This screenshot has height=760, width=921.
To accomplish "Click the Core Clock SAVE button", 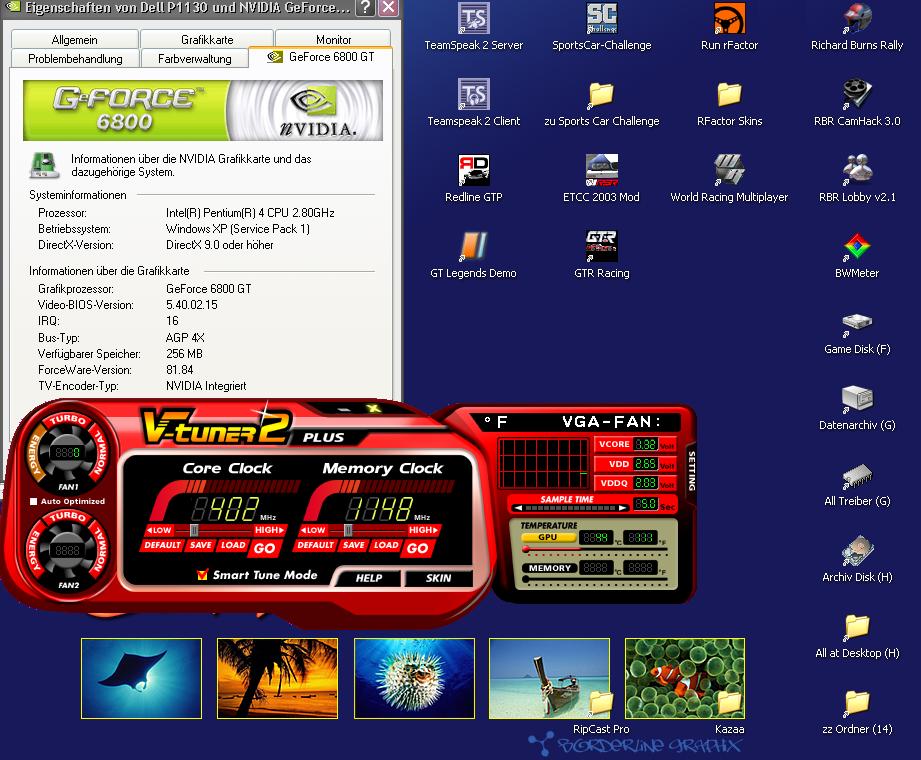I will coord(200,545).
